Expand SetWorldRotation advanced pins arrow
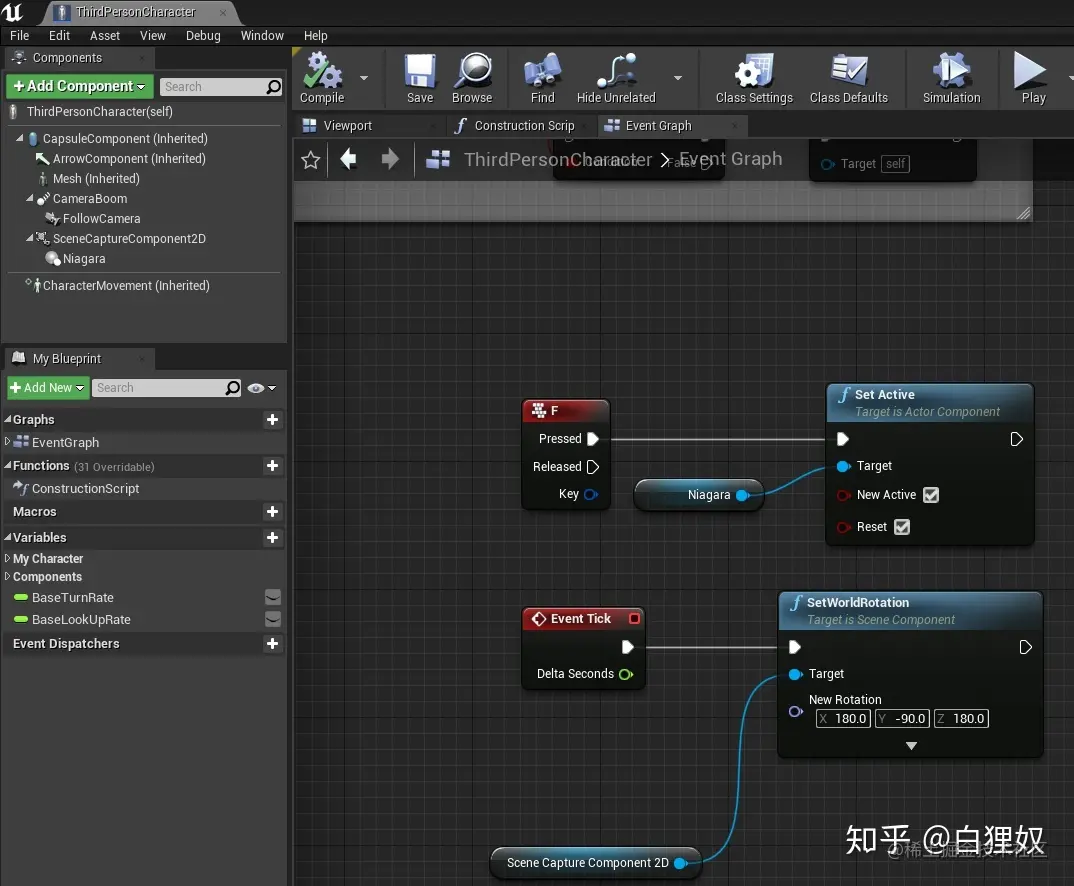 tap(911, 746)
